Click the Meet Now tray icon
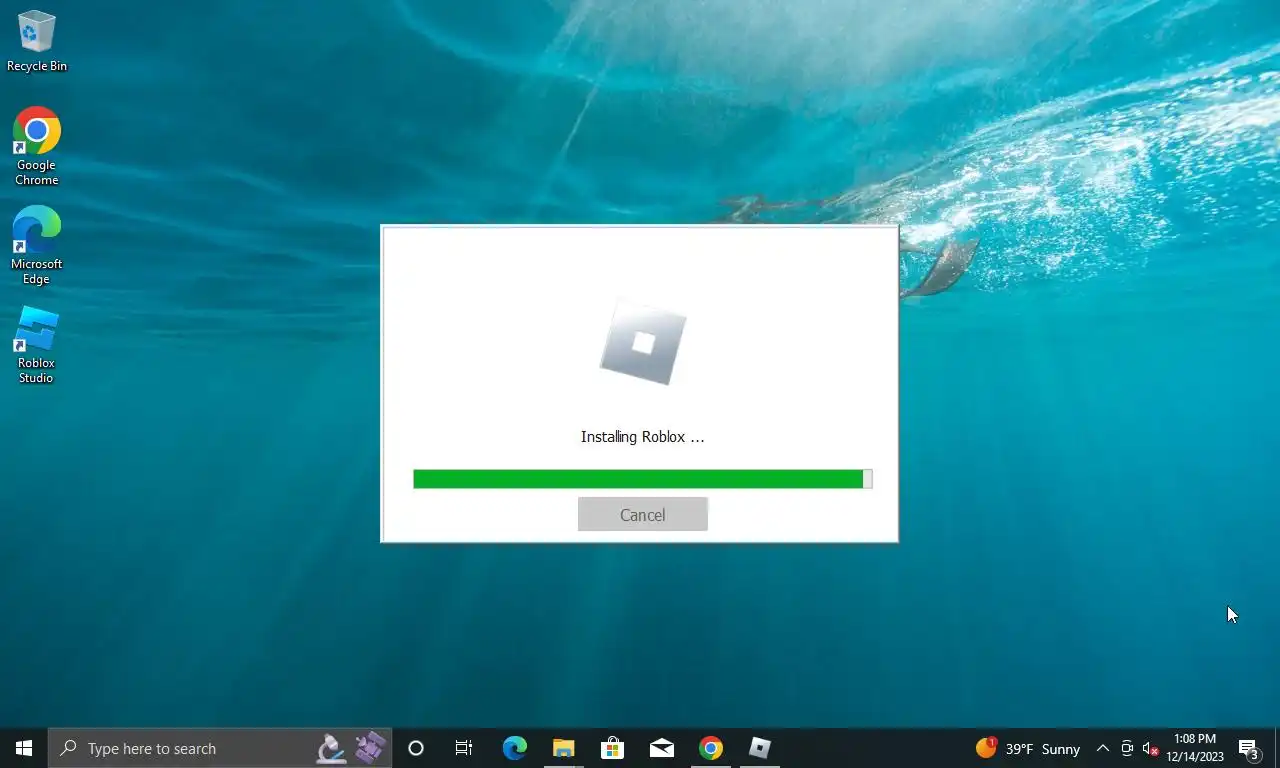Image resolution: width=1280 pixels, height=768 pixels. pos(1127,748)
